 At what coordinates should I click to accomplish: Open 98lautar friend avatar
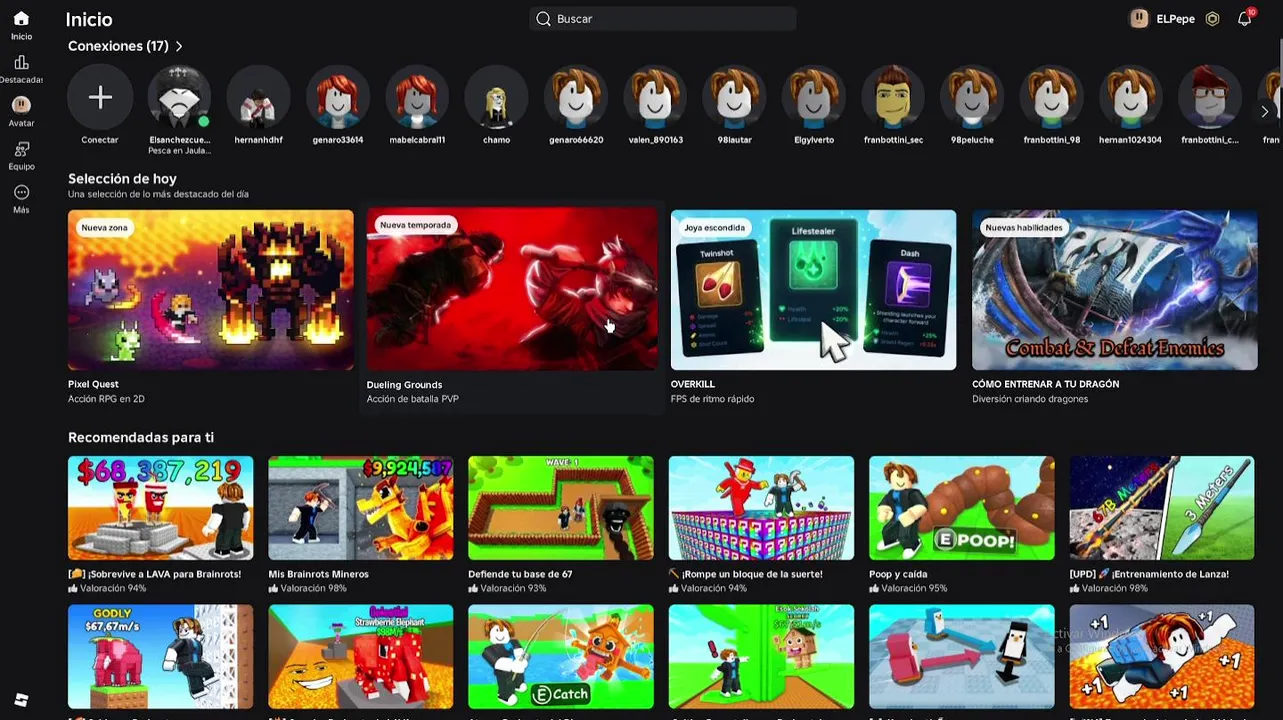[x=734, y=97]
